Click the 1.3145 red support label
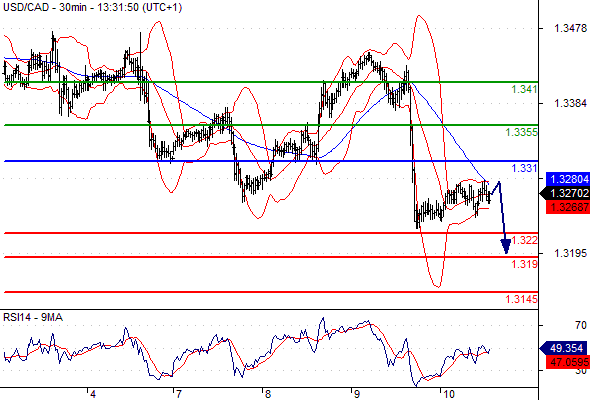Image resolution: width=590 pixels, height=400 pixels. click(x=522, y=299)
